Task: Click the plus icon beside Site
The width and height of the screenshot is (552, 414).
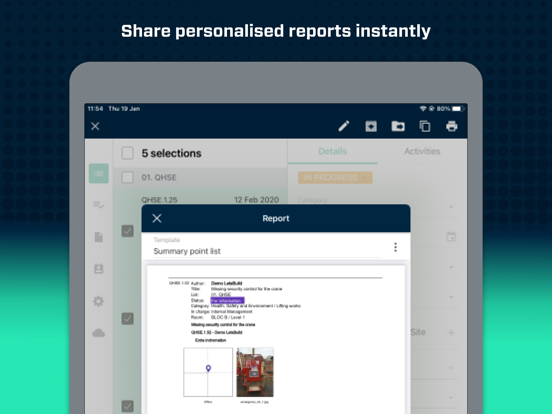Action: click(x=451, y=332)
